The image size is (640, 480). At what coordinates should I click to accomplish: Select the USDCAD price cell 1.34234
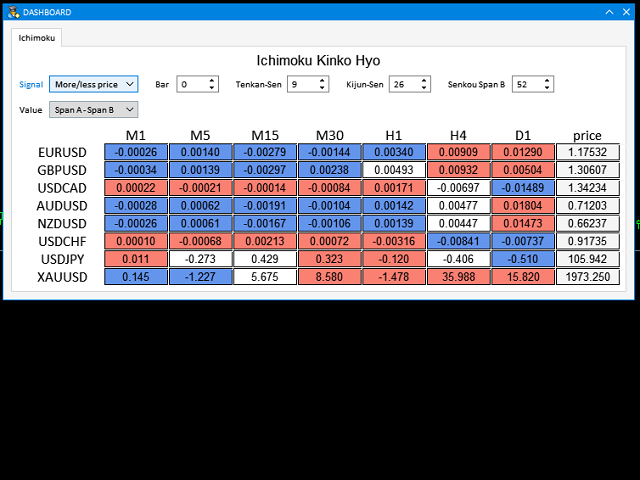pos(587,188)
